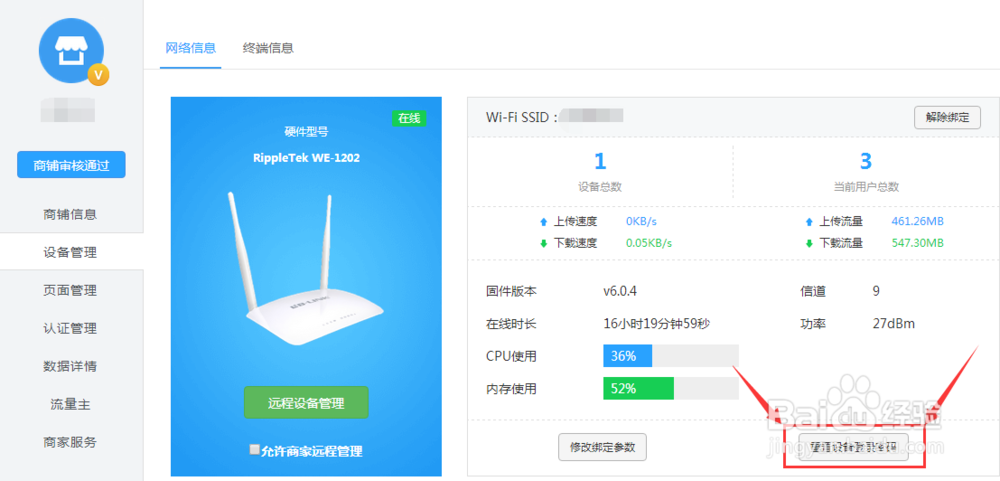Click the download speed value 0.05KB/s
1000x481 pixels.
pyautogui.click(x=649, y=243)
